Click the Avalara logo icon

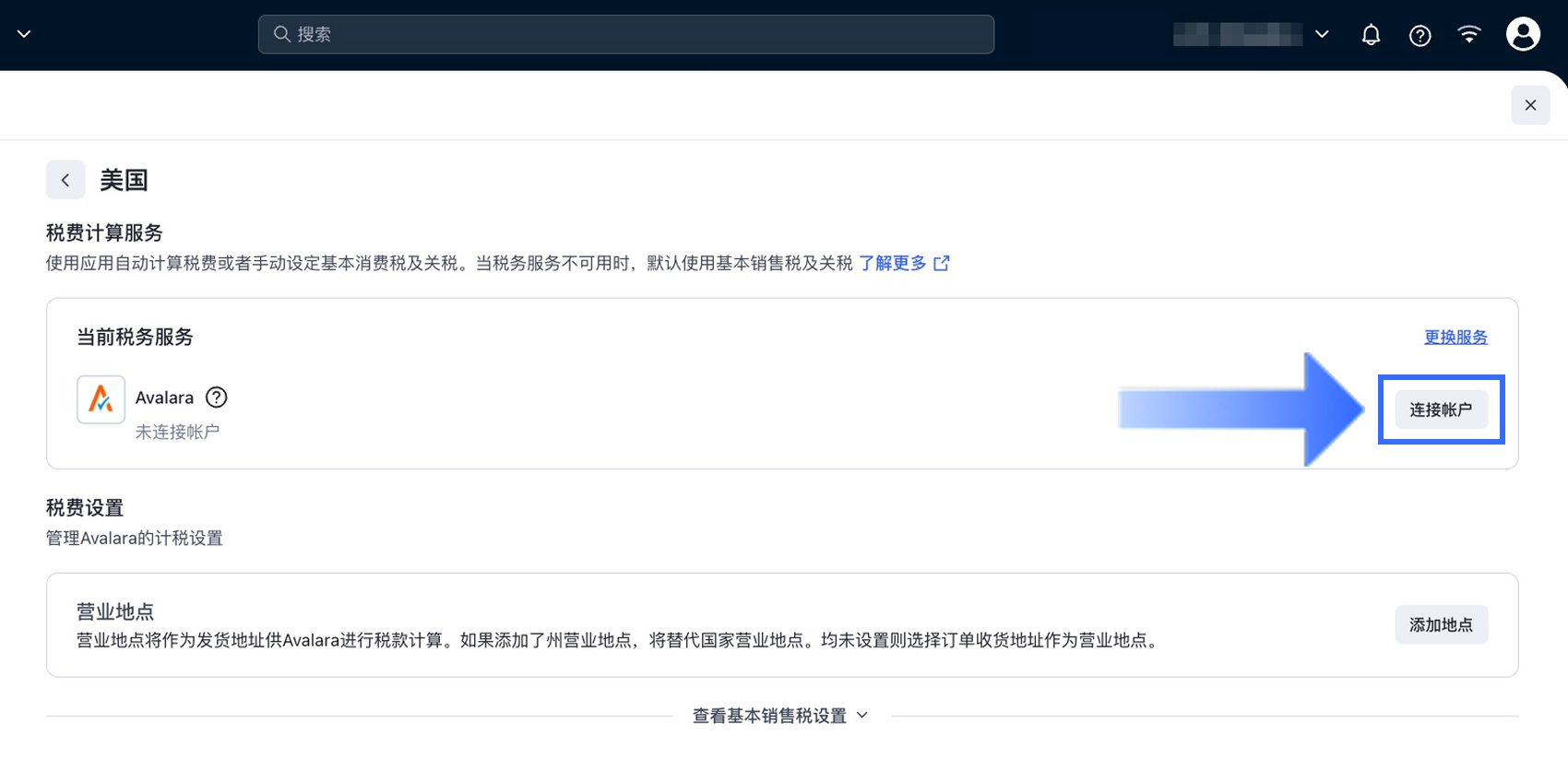[x=101, y=399]
